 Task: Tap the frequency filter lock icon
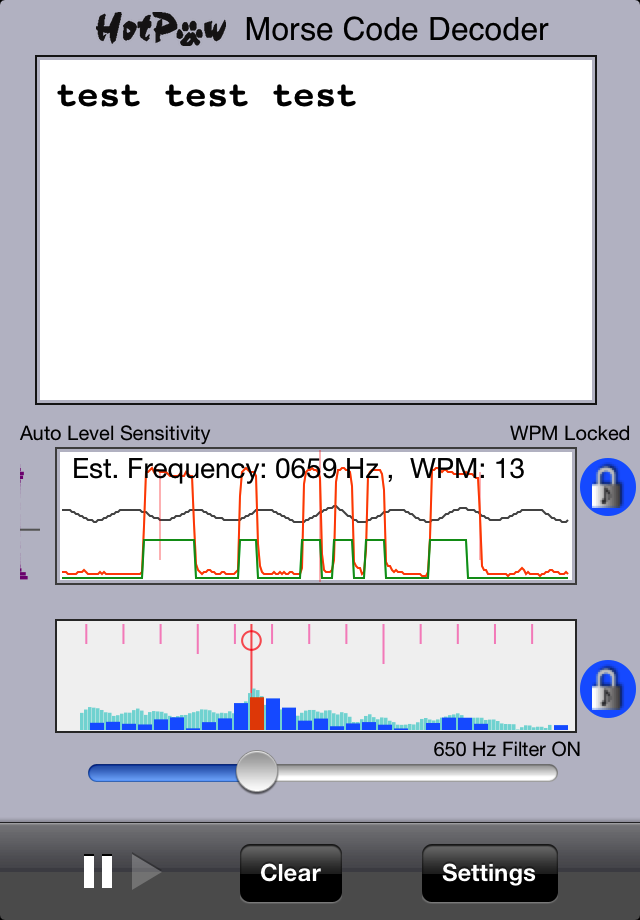click(x=608, y=689)
